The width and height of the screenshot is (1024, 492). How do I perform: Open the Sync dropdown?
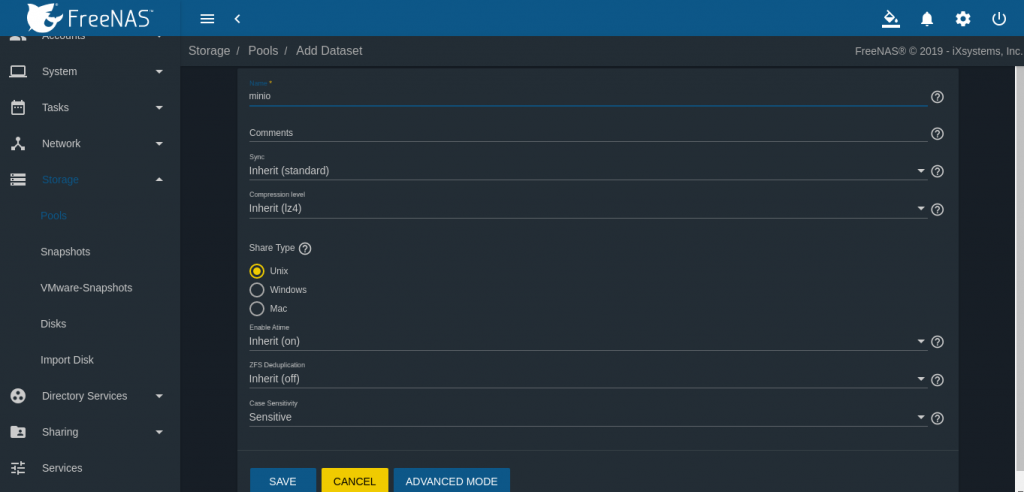(586, 171)
